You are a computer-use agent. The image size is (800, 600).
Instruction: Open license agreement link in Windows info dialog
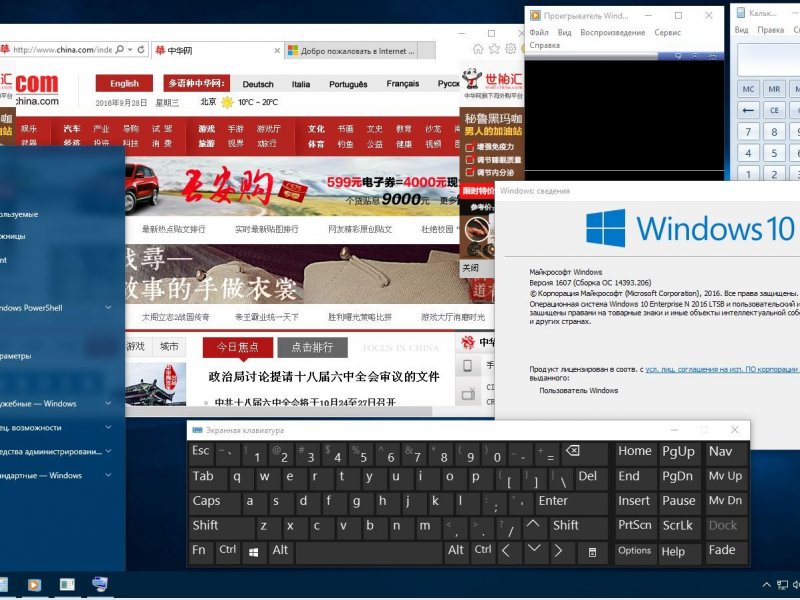pos(722,369)
